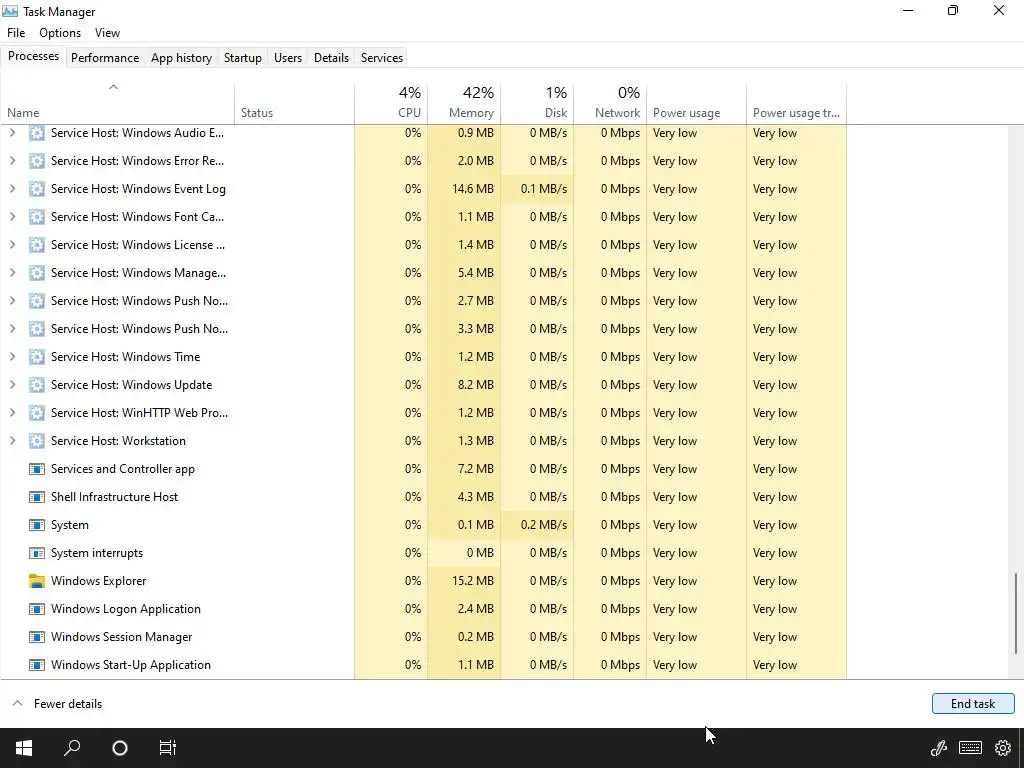Click the 0.2 MB/s disk value for System

[544, 525]
